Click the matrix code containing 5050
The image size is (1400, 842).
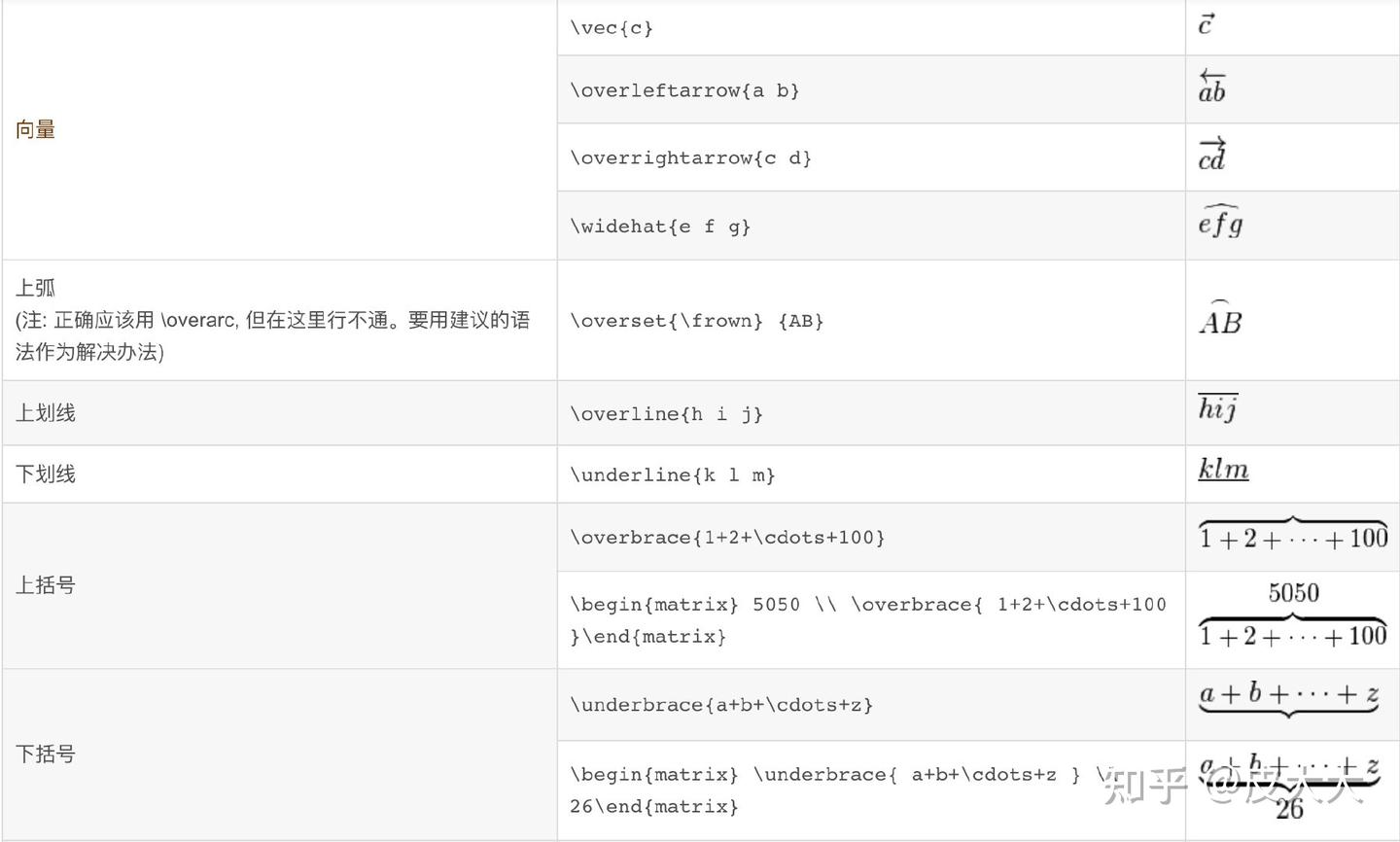click(x=867, y=619)
